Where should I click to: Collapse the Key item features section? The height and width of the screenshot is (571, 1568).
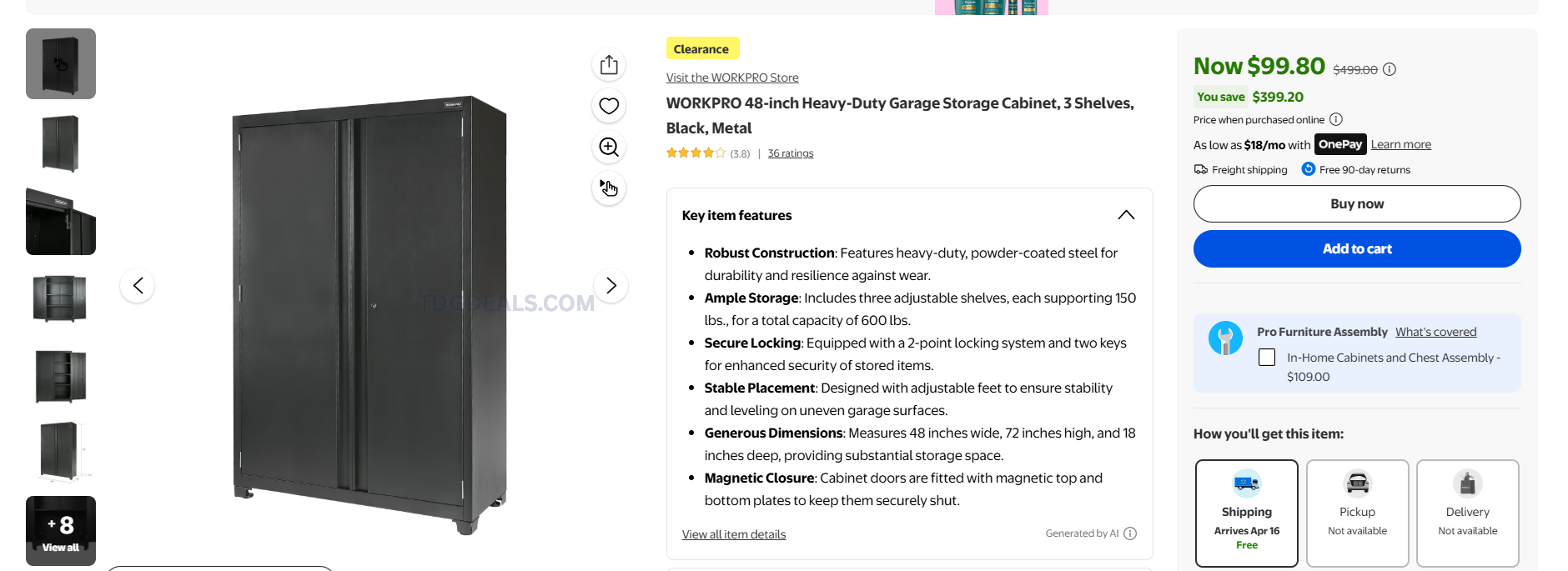pos(1126,215)
